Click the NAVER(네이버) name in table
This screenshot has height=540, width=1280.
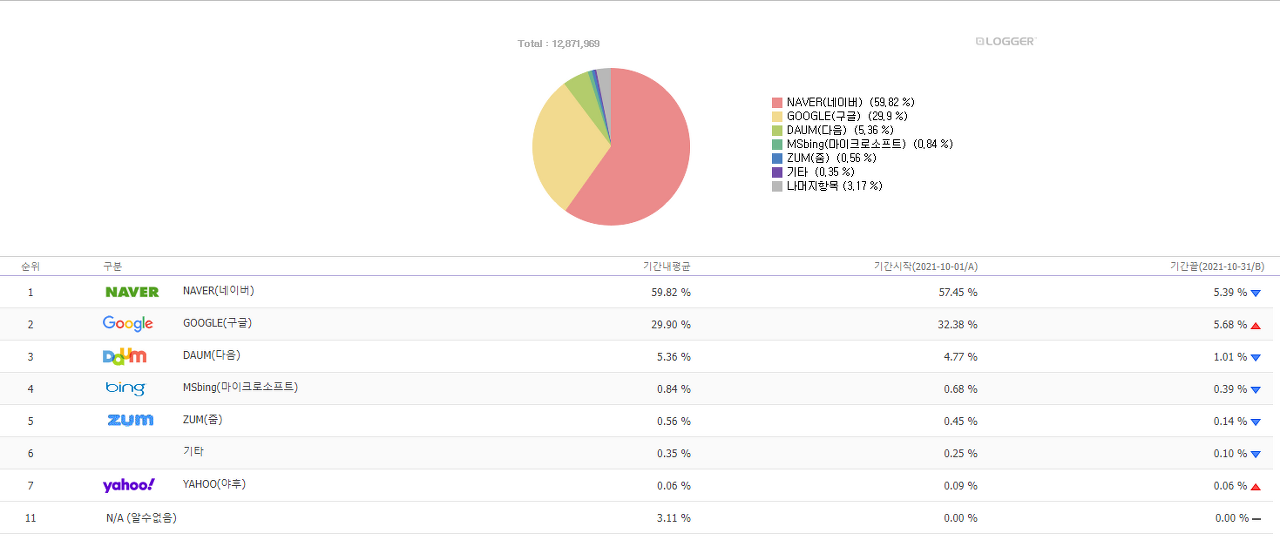click(218, 290)
